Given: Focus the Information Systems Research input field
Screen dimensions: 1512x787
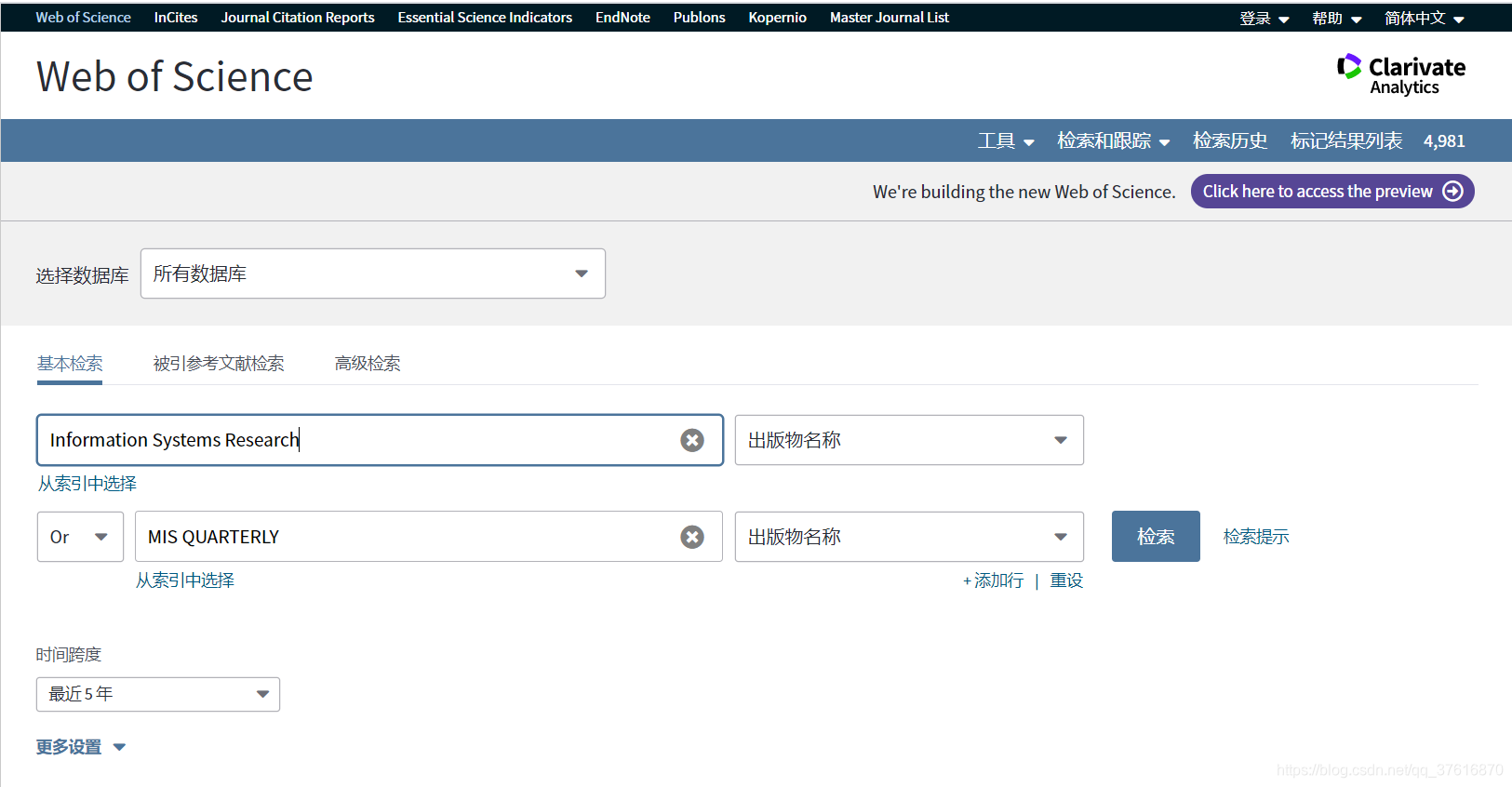Looking at the screenshot, I should [380, 440].
